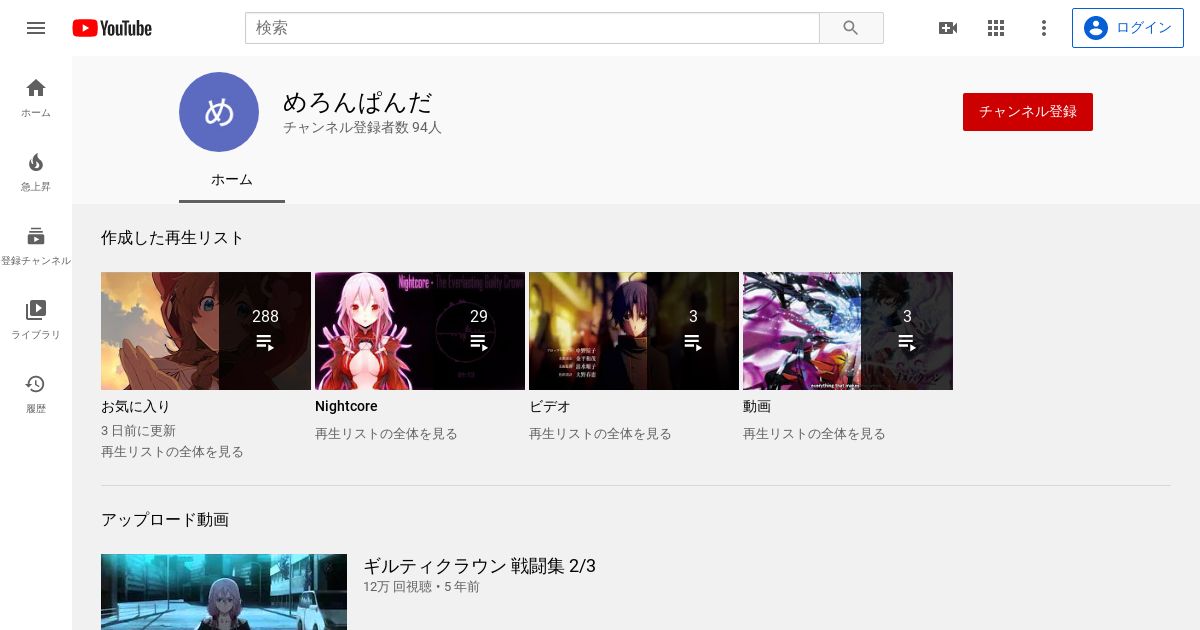This screenshot has width=1200, height=630.
Task: Click the search magnifier button
Action: pos(851,28)
